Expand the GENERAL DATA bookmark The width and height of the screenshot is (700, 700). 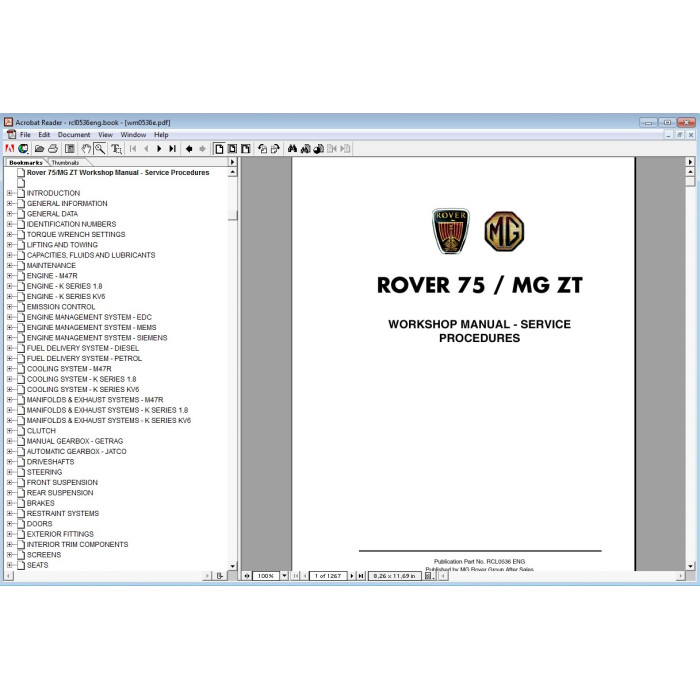9,213
